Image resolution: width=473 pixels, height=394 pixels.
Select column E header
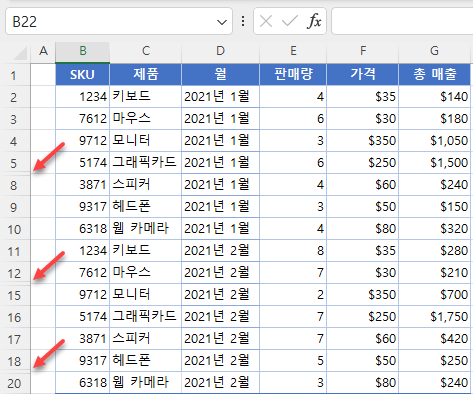point(293,51)
